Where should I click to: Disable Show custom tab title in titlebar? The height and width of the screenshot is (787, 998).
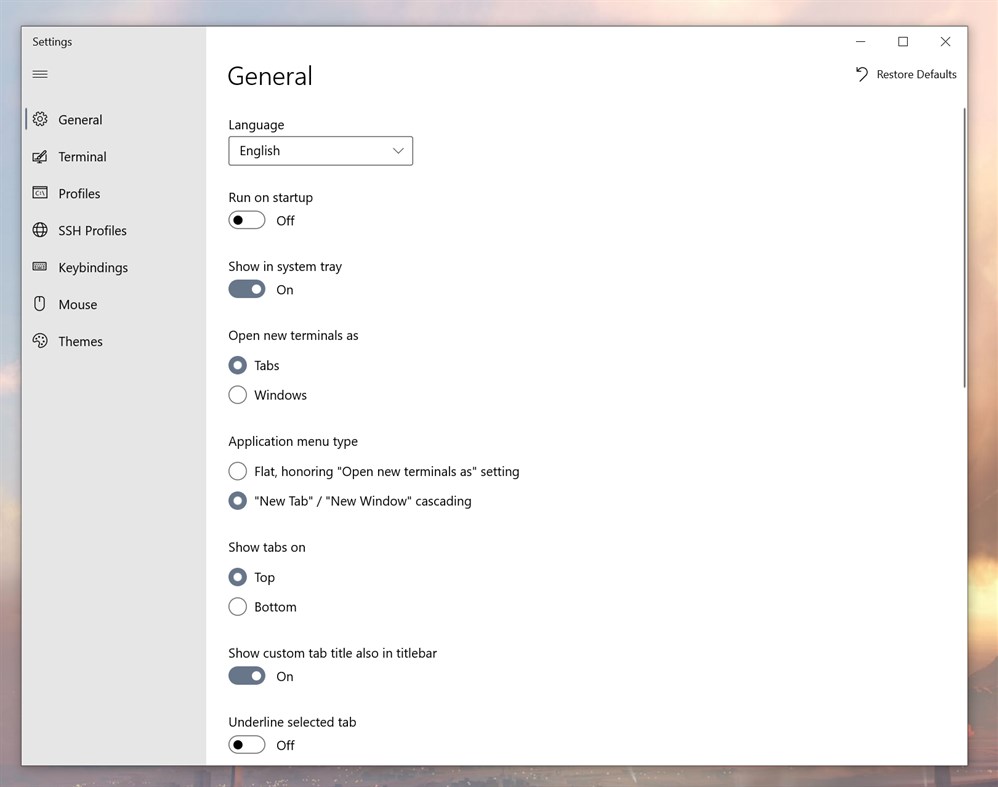[247, 676]
